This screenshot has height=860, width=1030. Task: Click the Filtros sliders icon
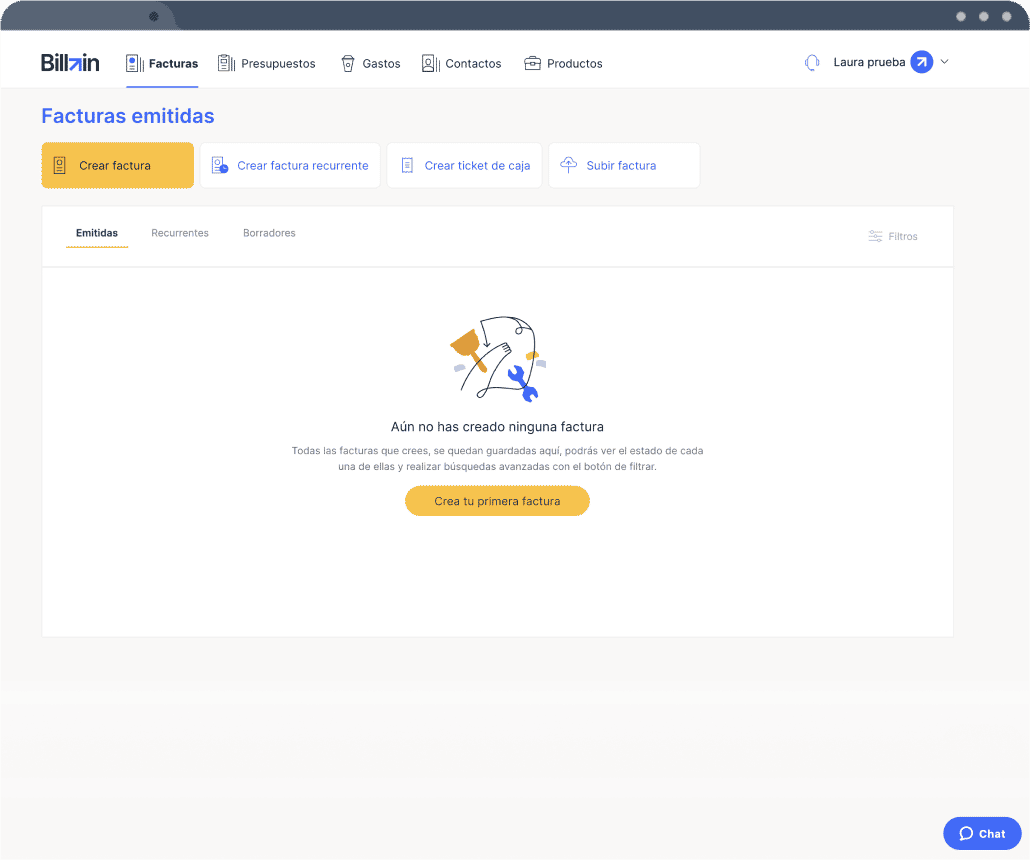click(876, 237)
